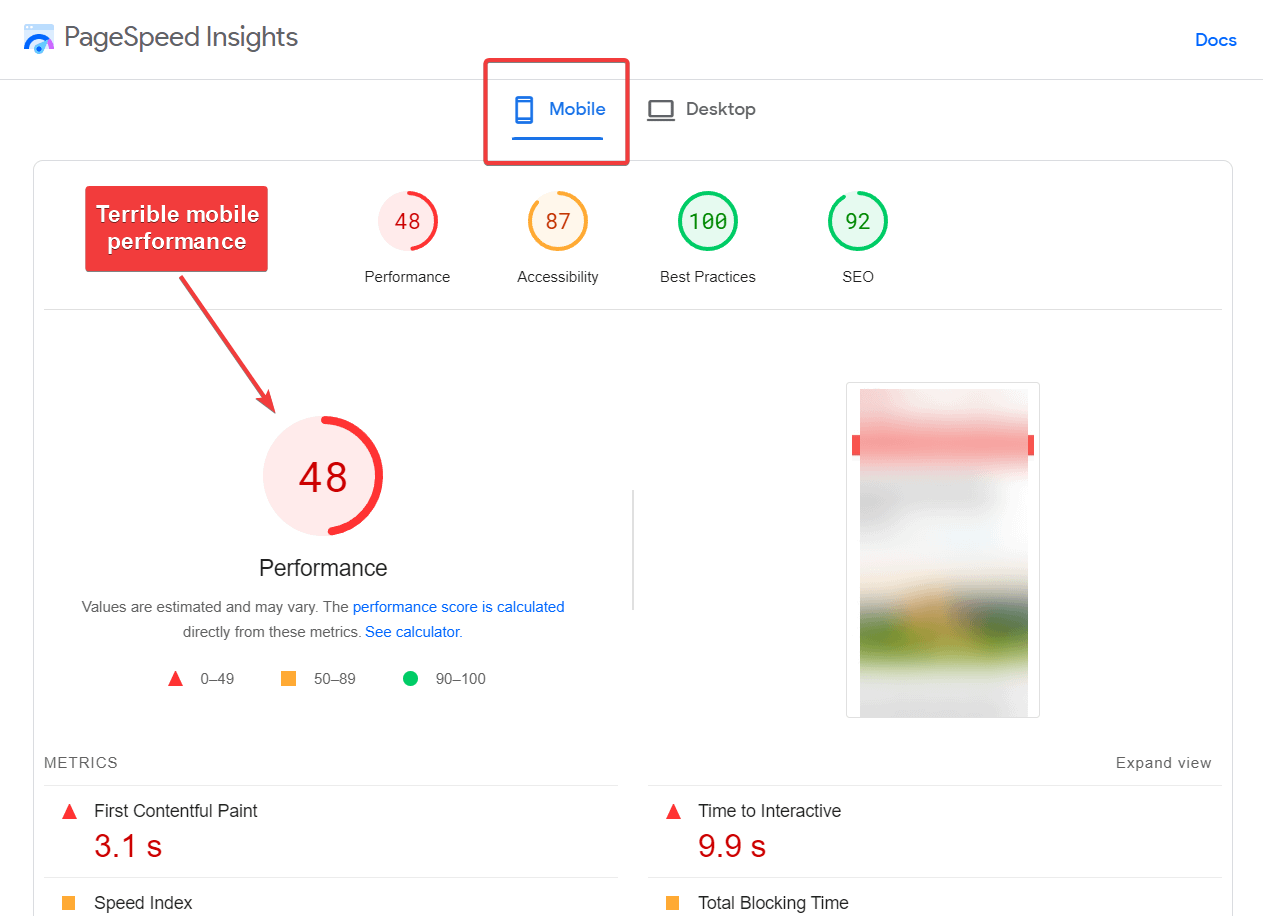1263x916 pixels.
Task: Select the 0–49 red legend marker
Action: (175, 678)
